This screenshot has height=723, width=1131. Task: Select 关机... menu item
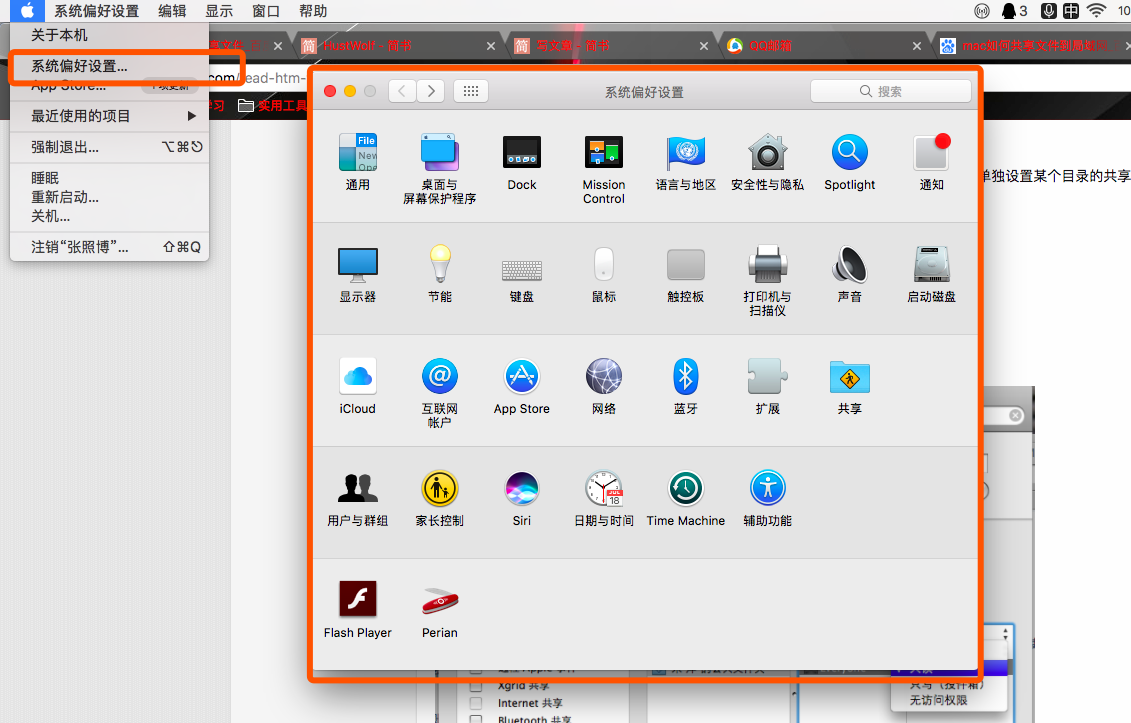point(110,216)
